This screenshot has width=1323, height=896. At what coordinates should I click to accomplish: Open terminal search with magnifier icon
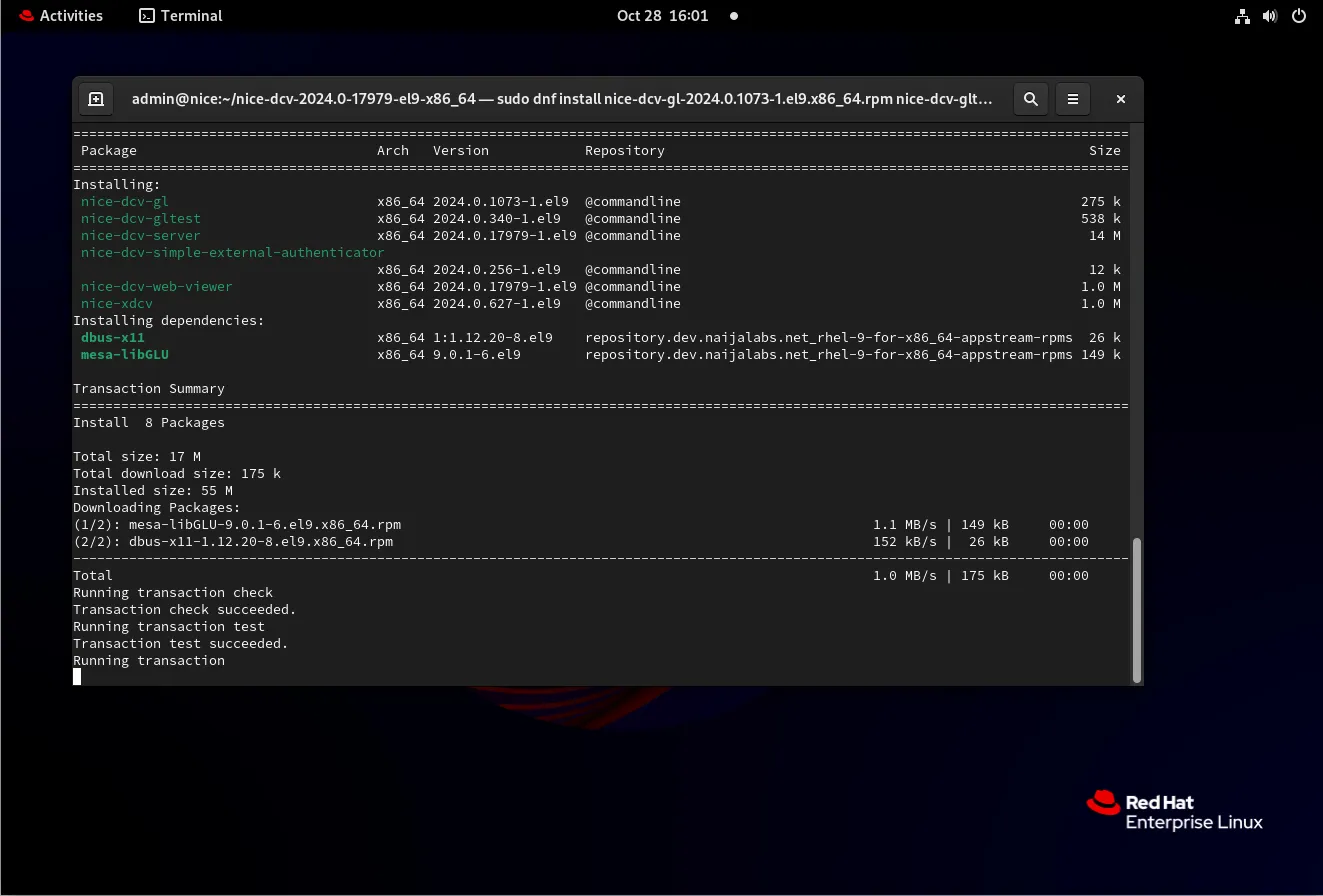tap(1031, 99)
